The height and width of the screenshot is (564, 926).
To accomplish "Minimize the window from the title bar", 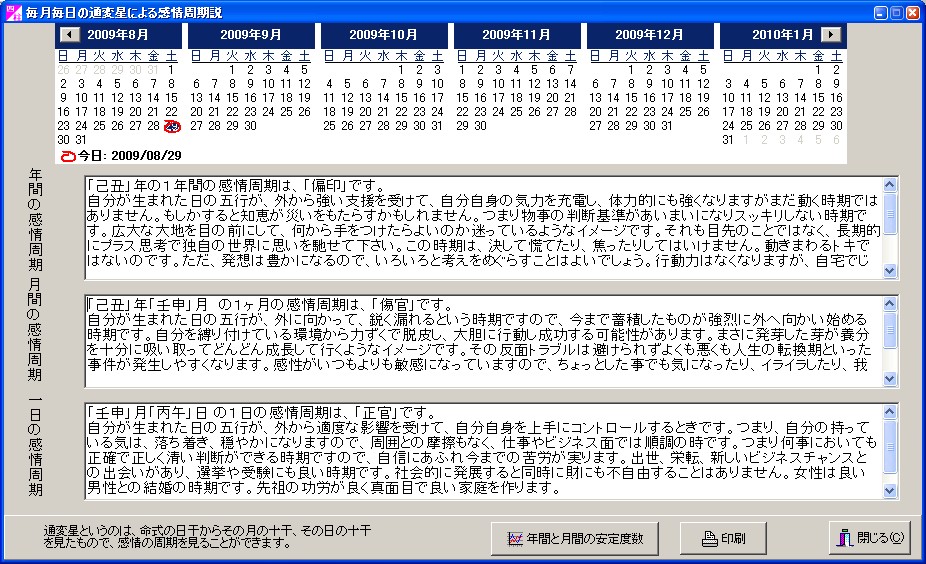I will coord(881,12).
